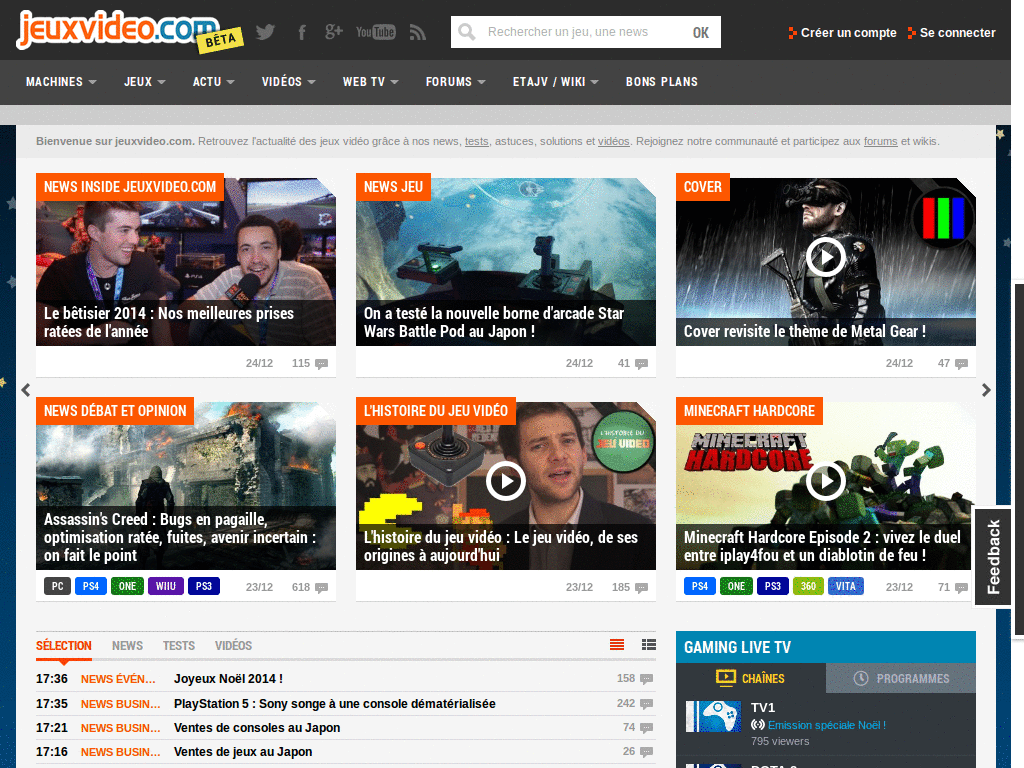Open the YouTube channel icon

click(x=376, y=32)
